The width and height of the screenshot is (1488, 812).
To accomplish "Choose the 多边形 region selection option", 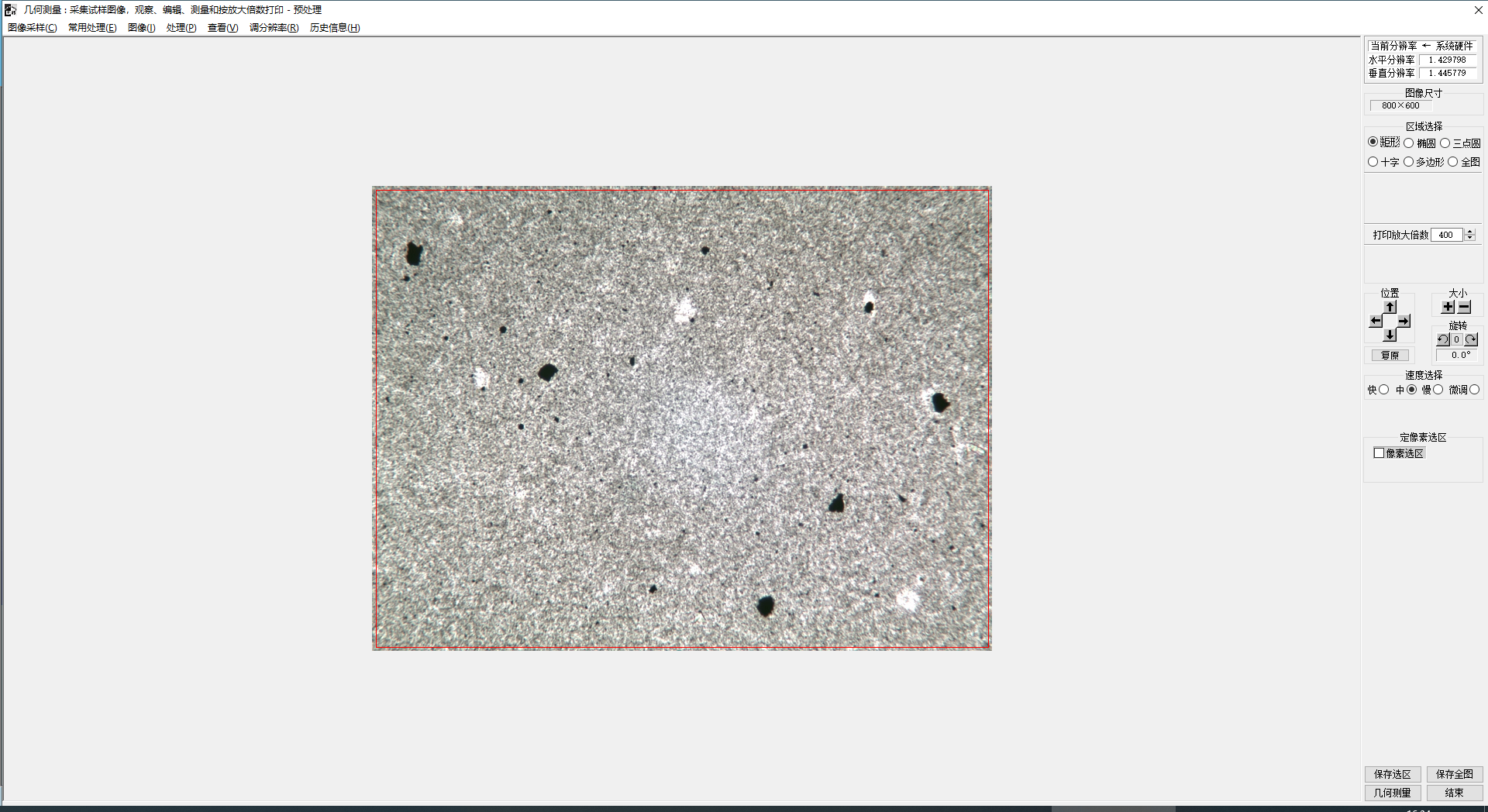I will [x=1409, y=161].
